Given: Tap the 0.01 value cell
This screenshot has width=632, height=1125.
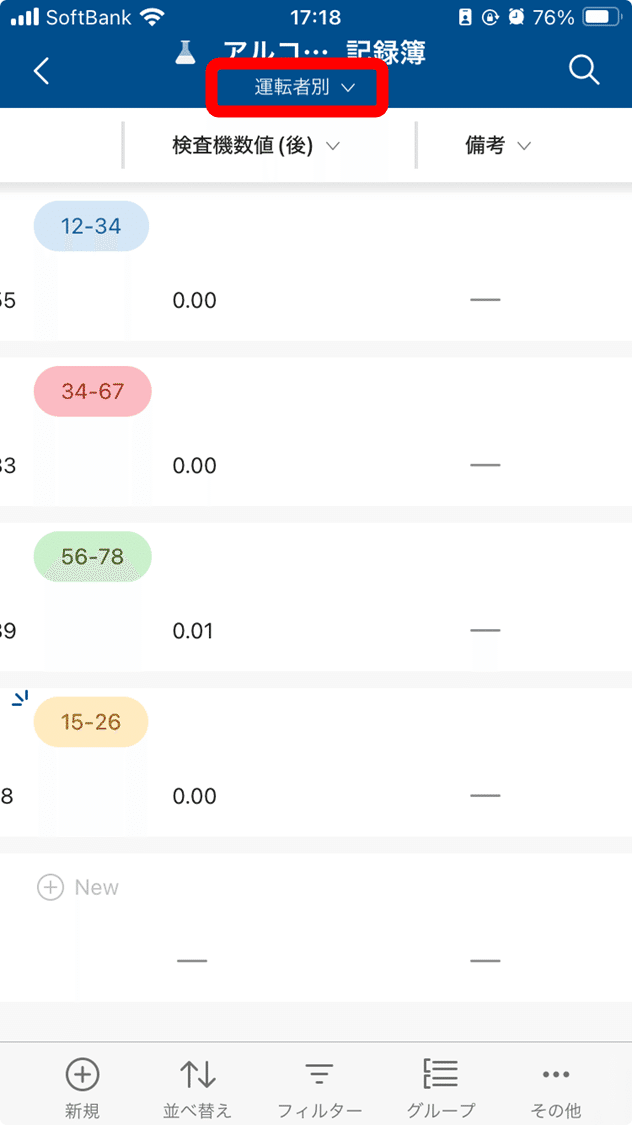Looking at the screenshot, I should pyautogui.click(x=194, y=631).
